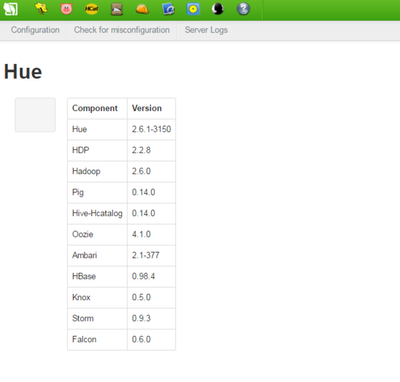Image resolution: width=400 pixels, height=382 pixels.
Task: Open the HCat HCatalog icon
Action: (91, 9)
